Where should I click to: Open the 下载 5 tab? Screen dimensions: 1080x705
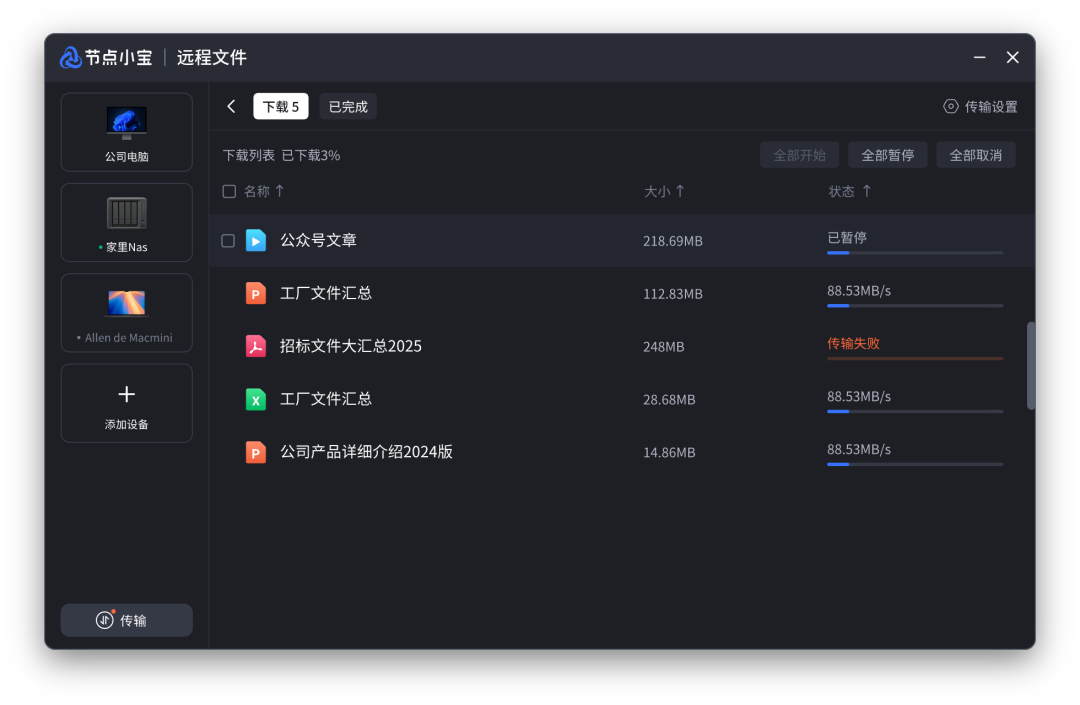[280, 106]
